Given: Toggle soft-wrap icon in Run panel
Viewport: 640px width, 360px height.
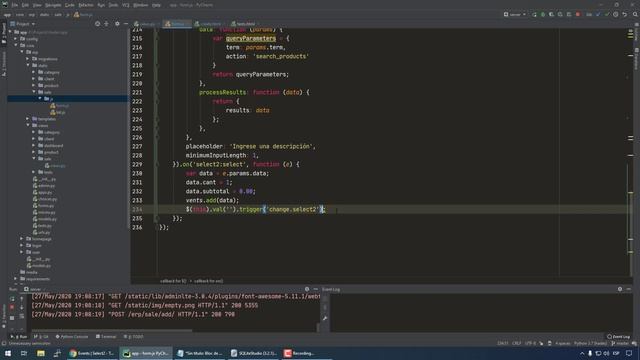Looking at the screenshot, I should [x=22, y=316].
